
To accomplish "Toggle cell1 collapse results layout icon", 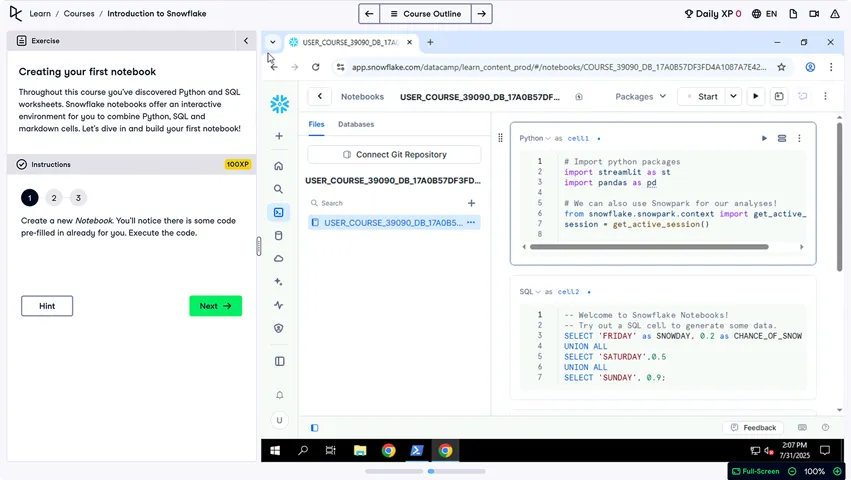I will 782,138.
